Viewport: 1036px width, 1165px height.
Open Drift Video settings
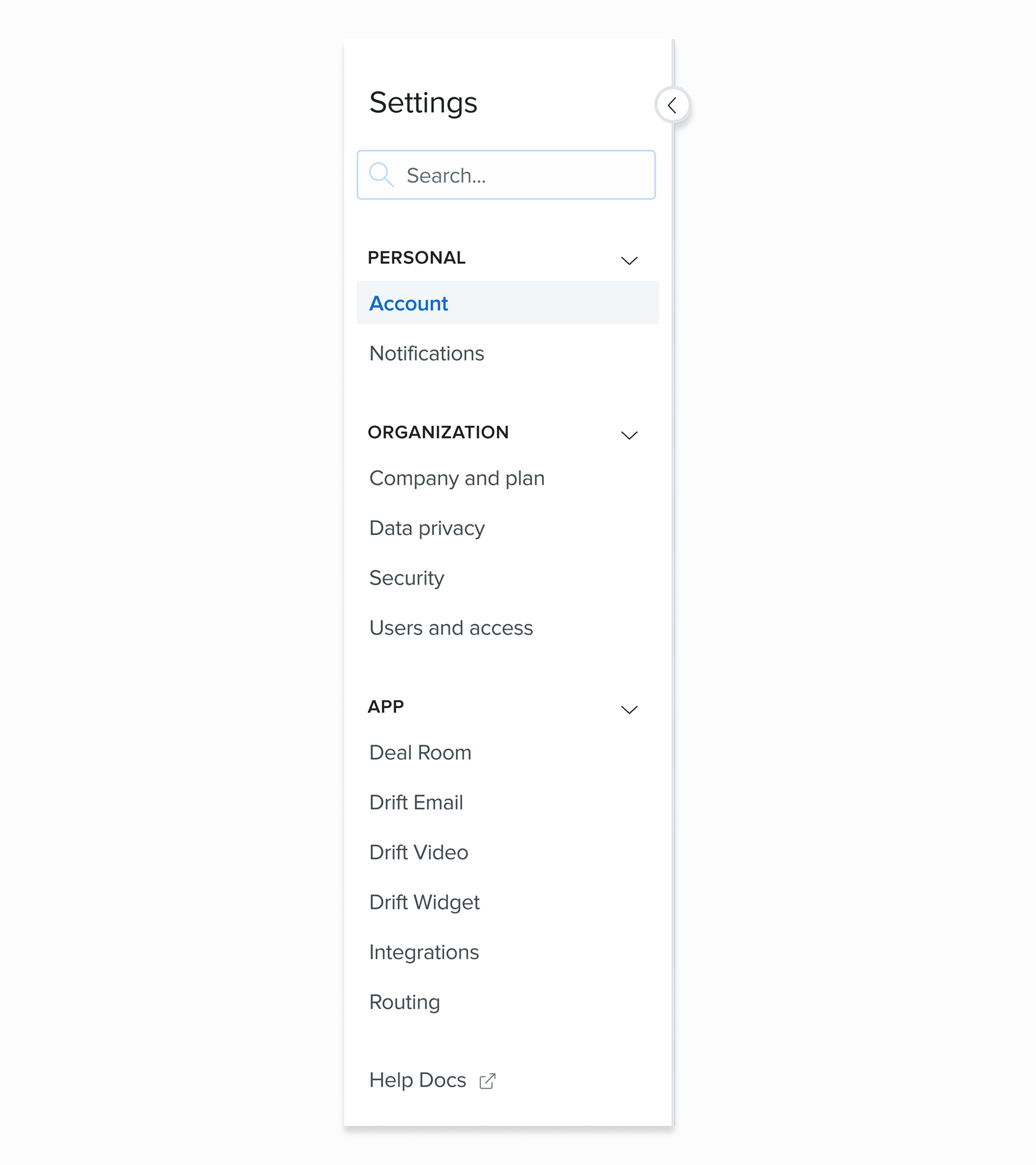[418, 852]
